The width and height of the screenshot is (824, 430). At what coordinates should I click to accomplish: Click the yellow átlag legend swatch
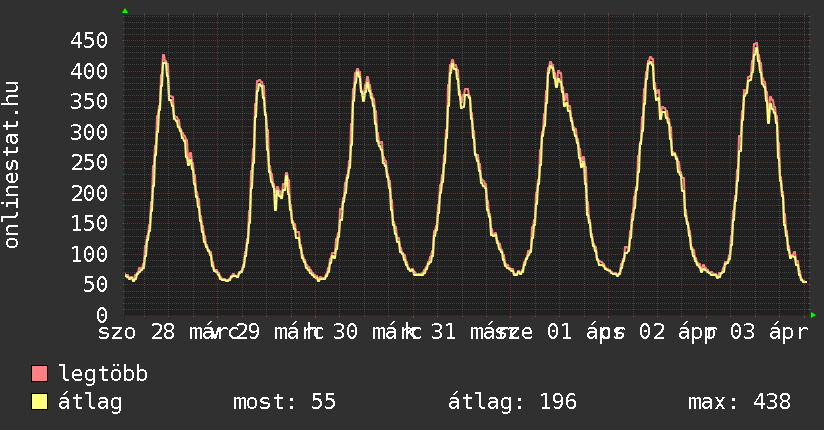tap(40, 402)
